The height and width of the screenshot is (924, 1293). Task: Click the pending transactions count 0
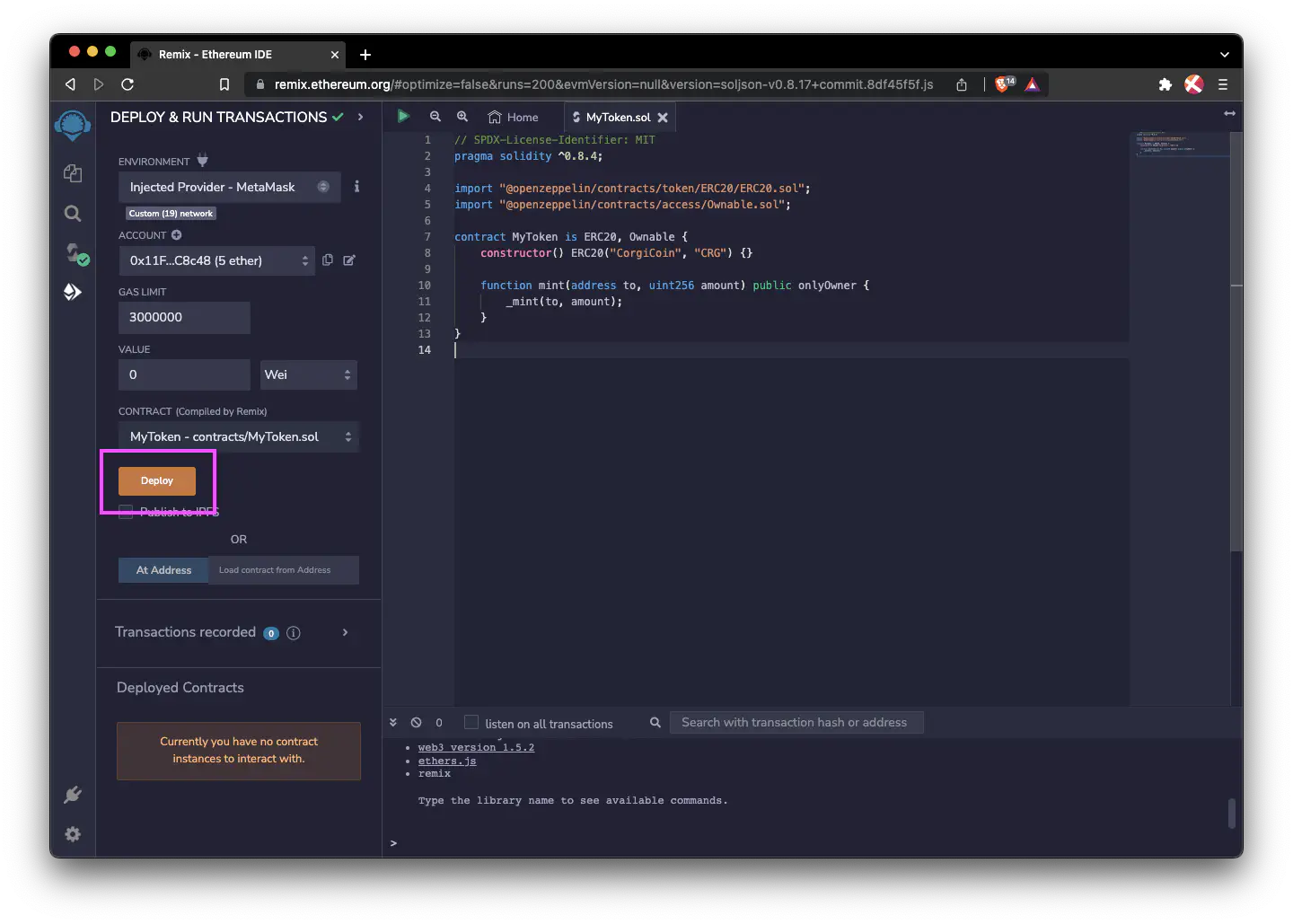439,723
